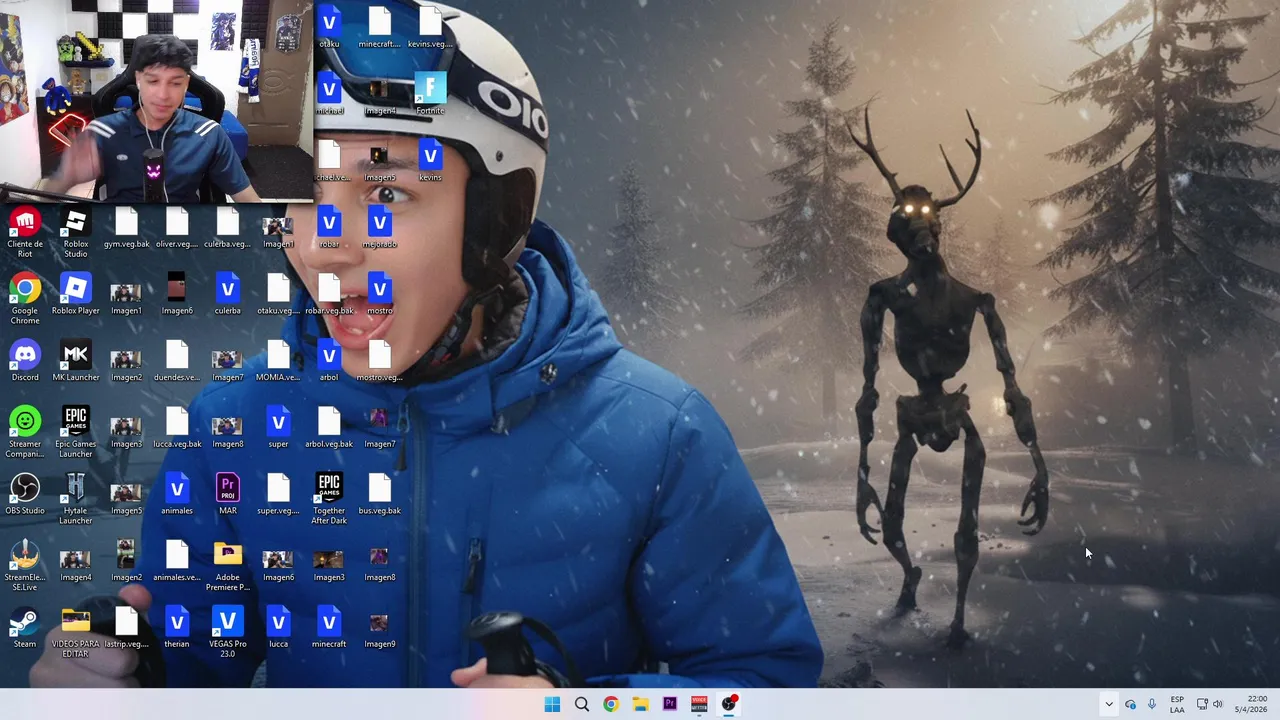Open Chrome from the taskbar

[611, 704]
